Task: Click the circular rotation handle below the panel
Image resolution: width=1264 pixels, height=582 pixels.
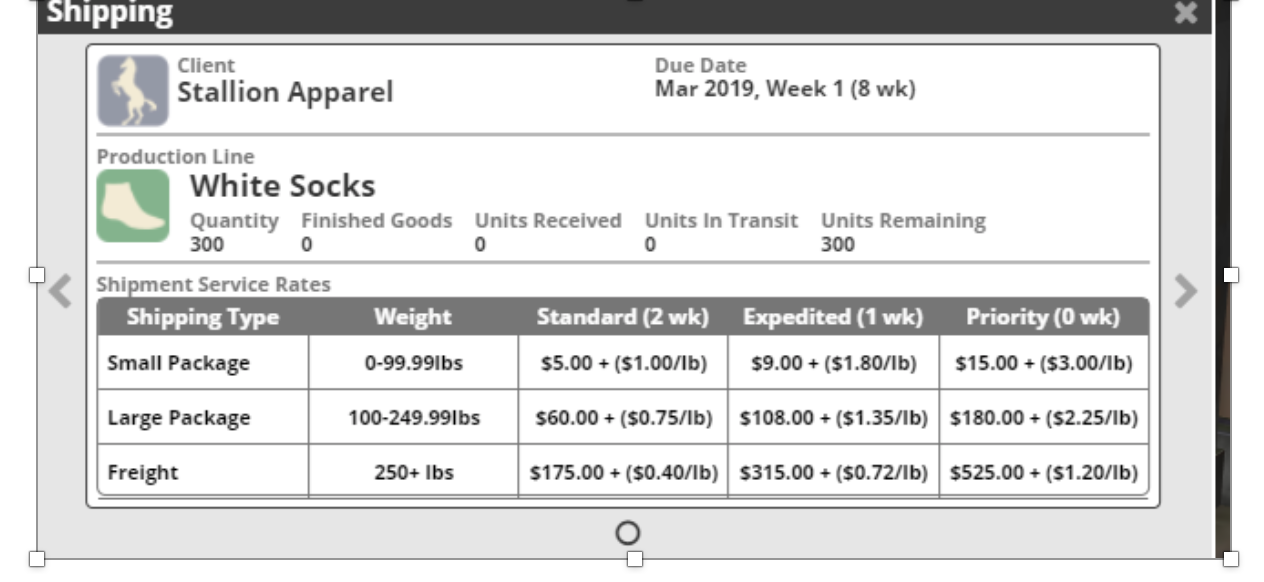Action: coord(628,533)
